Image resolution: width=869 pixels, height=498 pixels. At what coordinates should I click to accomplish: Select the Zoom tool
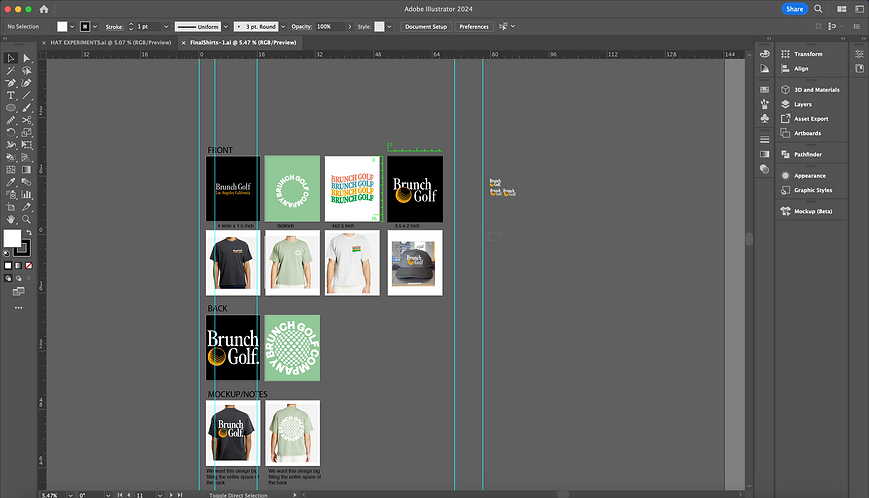[27, 219]
